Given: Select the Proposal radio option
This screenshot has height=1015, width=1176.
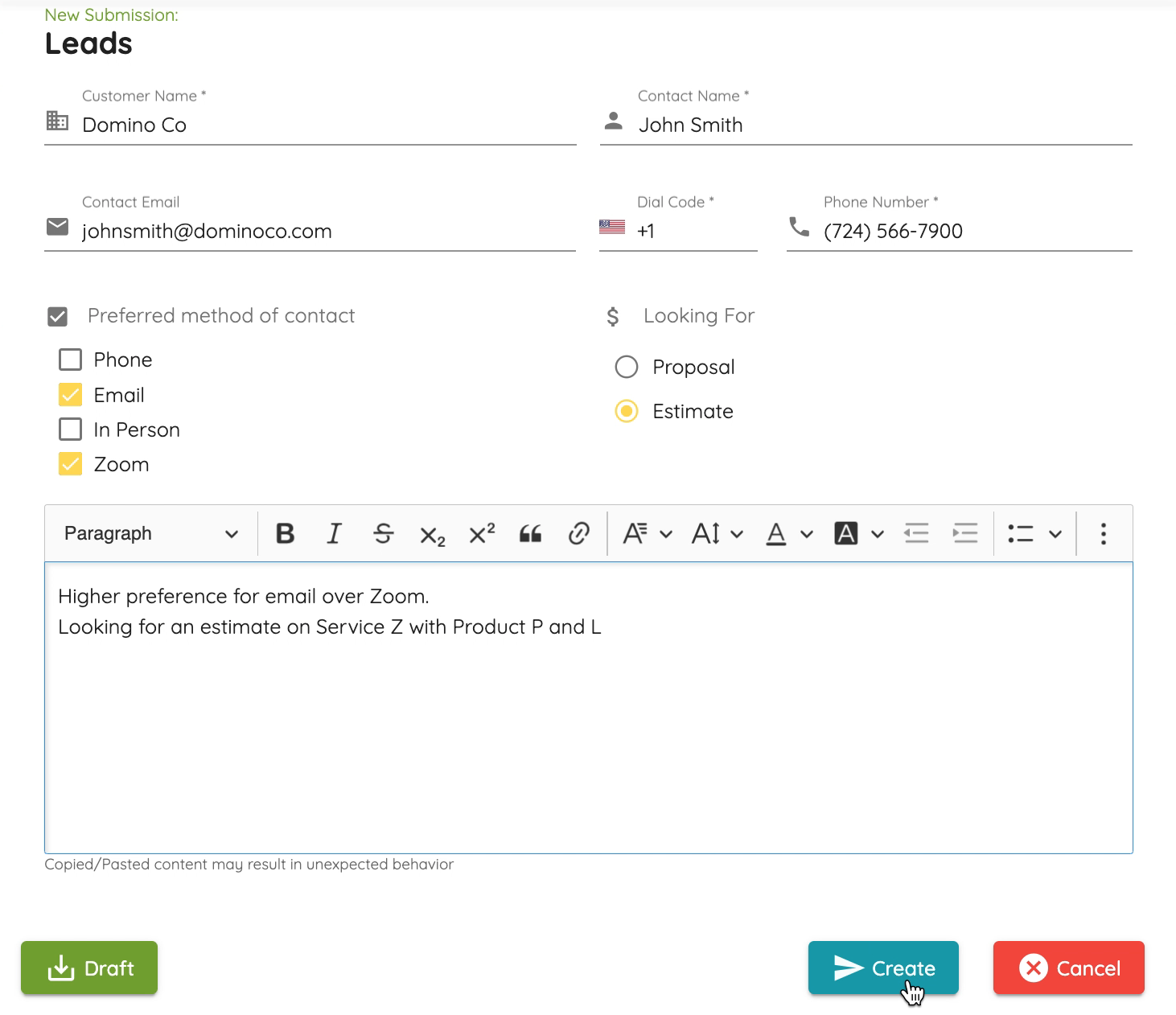Looking at the screenshot, I should tap(627, 367).
